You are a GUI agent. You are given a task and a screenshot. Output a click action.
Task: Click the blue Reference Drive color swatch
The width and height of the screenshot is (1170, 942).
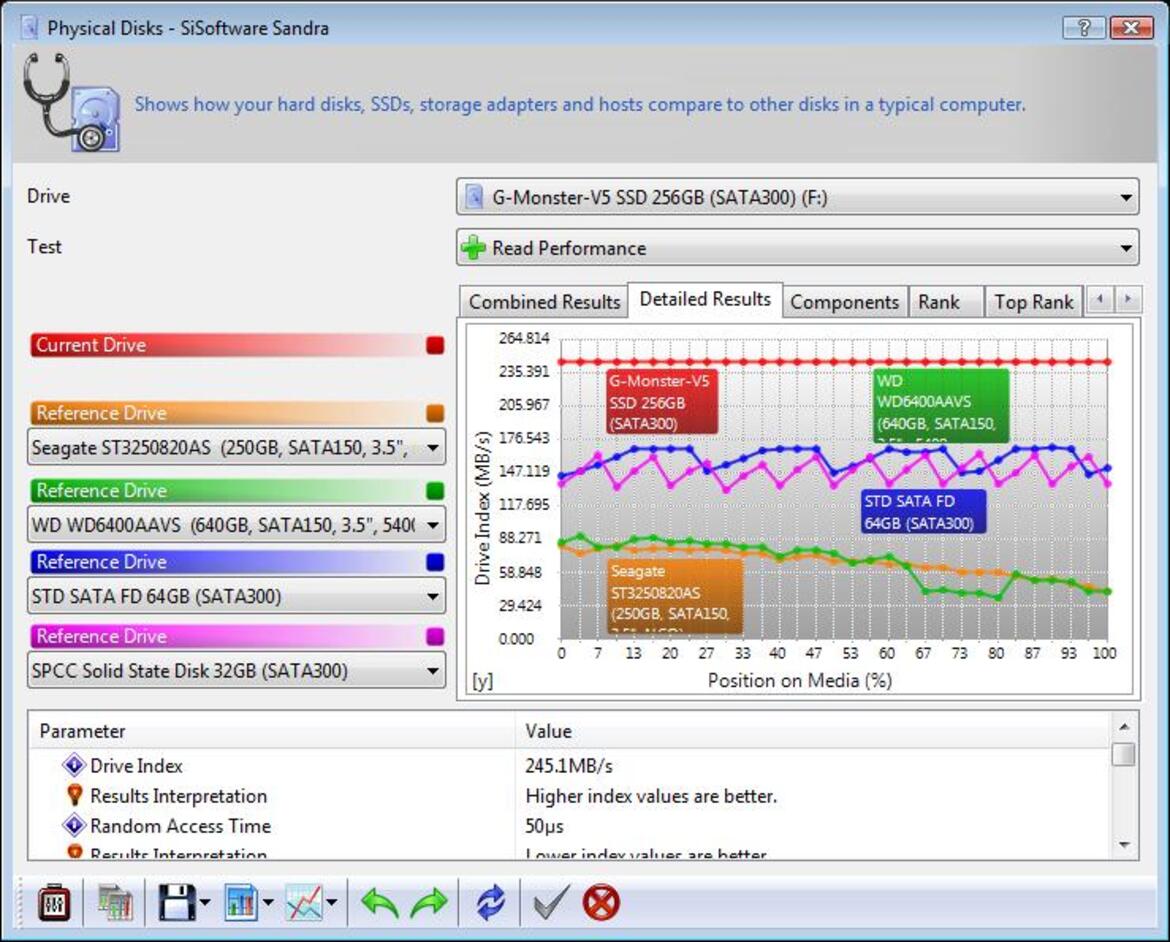[435, 562]
